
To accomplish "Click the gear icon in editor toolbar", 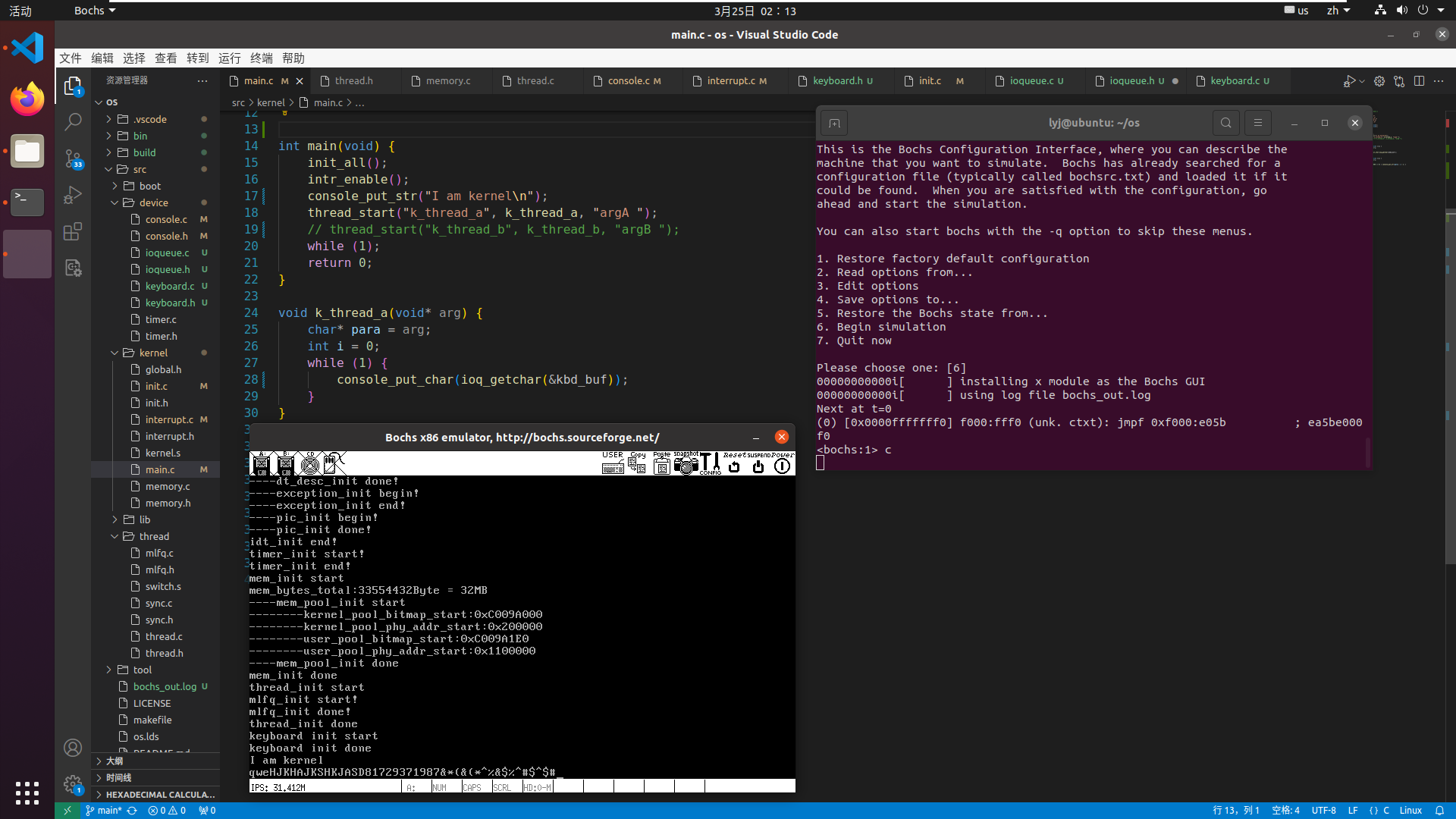I will [1379, 81].
